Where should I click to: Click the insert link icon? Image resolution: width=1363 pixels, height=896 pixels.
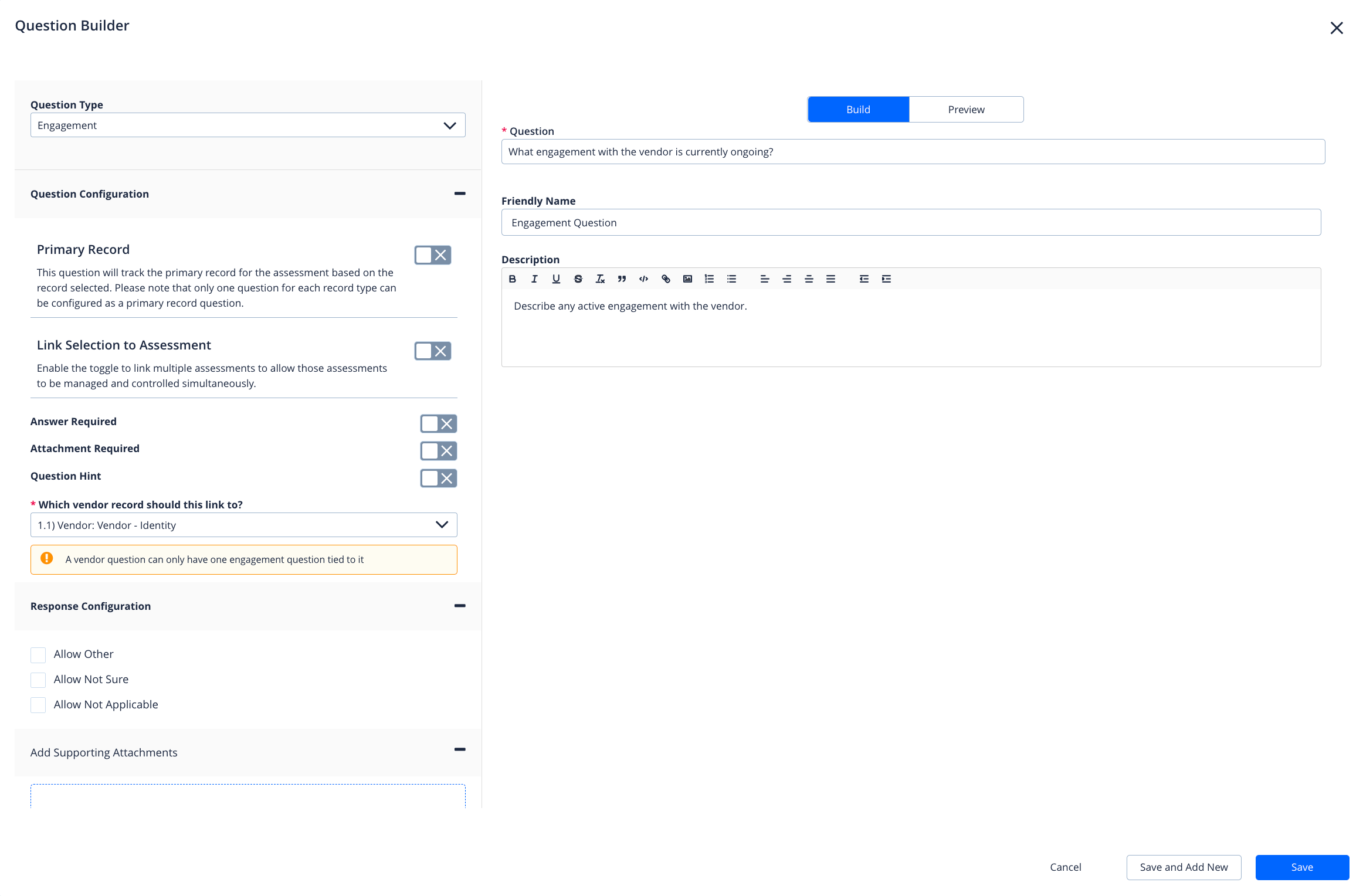pos(666,279)
